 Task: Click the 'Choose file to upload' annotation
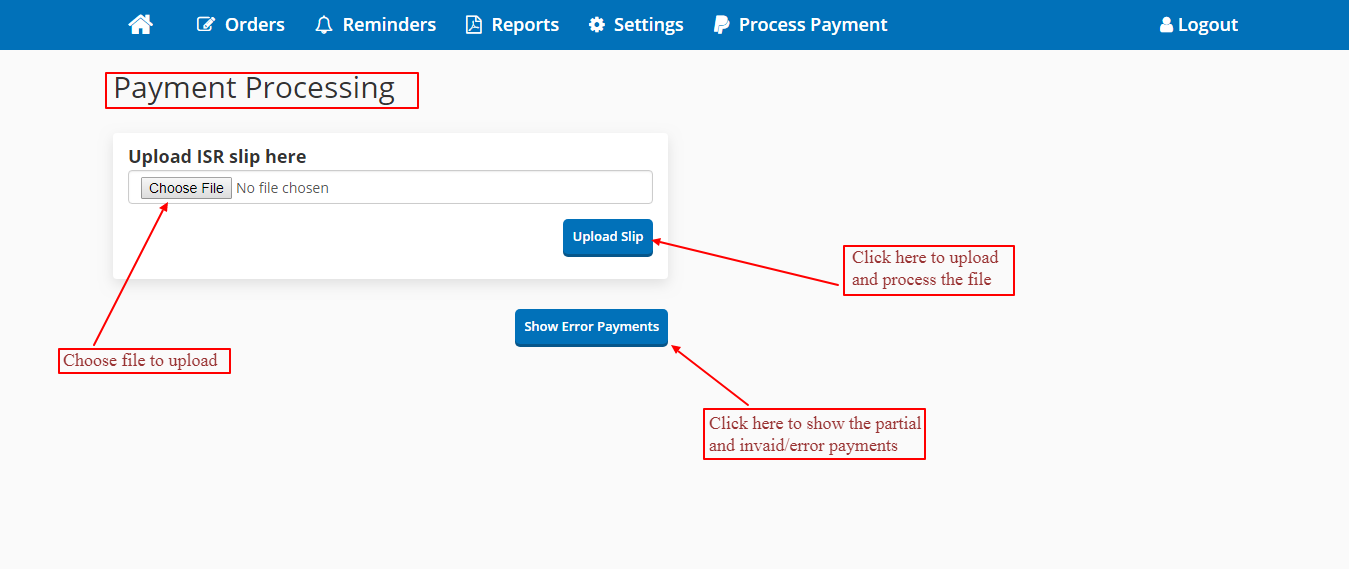(140, 360)
